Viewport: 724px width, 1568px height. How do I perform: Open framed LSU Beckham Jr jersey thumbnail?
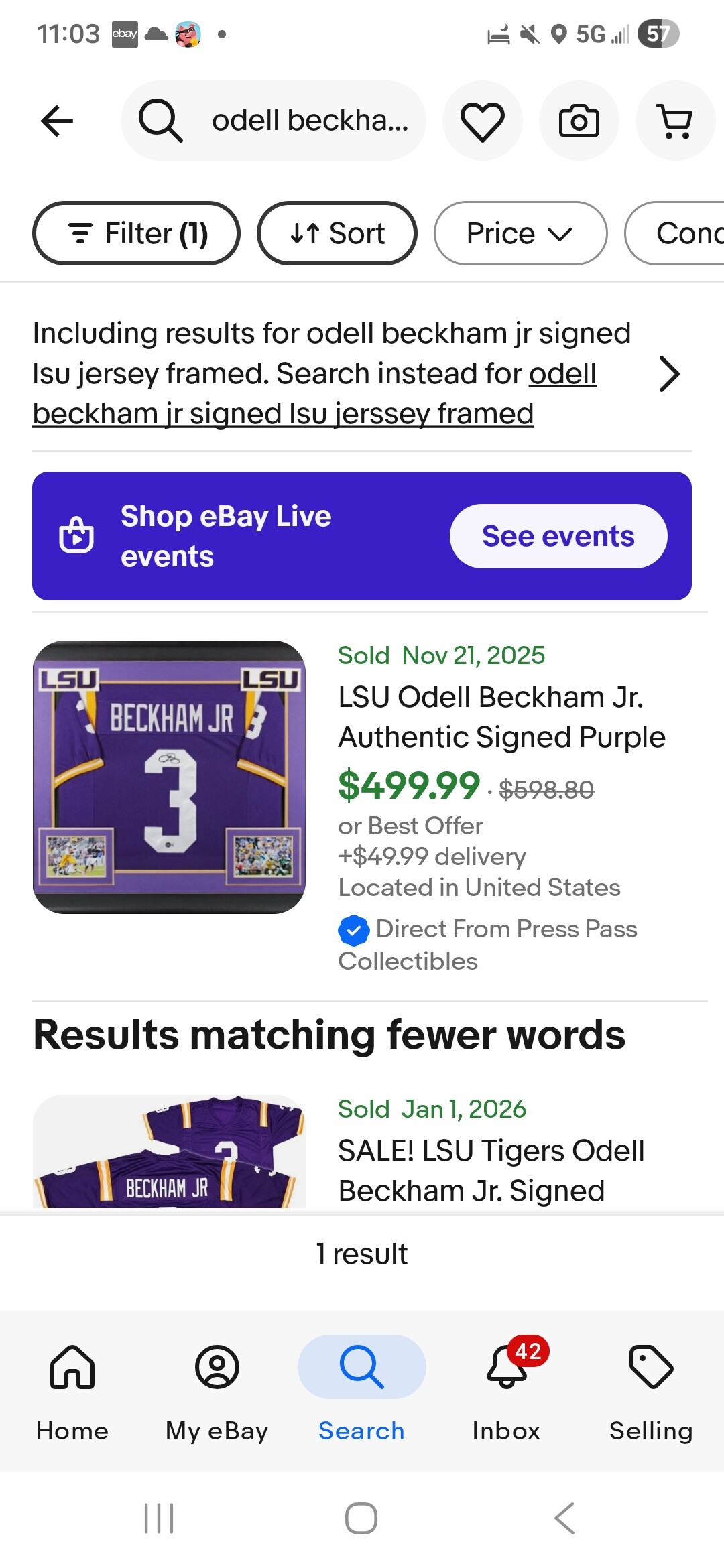pos(169,777)
